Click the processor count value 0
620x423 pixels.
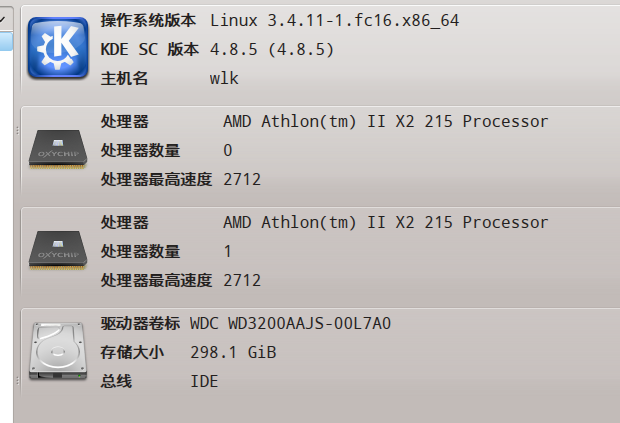pos(228,151)
